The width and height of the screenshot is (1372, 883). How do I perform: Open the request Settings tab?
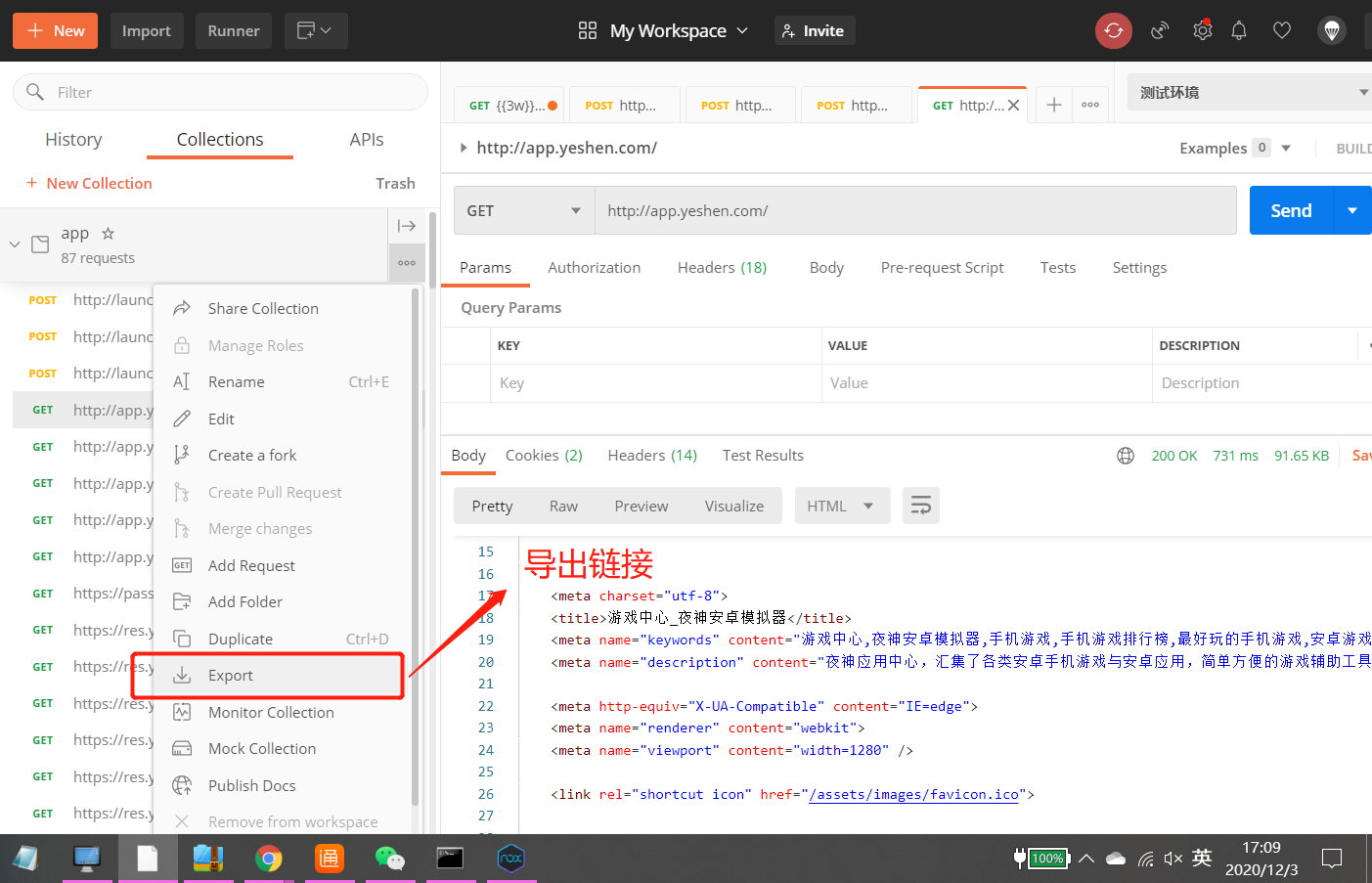click(x=1139, y=268)
